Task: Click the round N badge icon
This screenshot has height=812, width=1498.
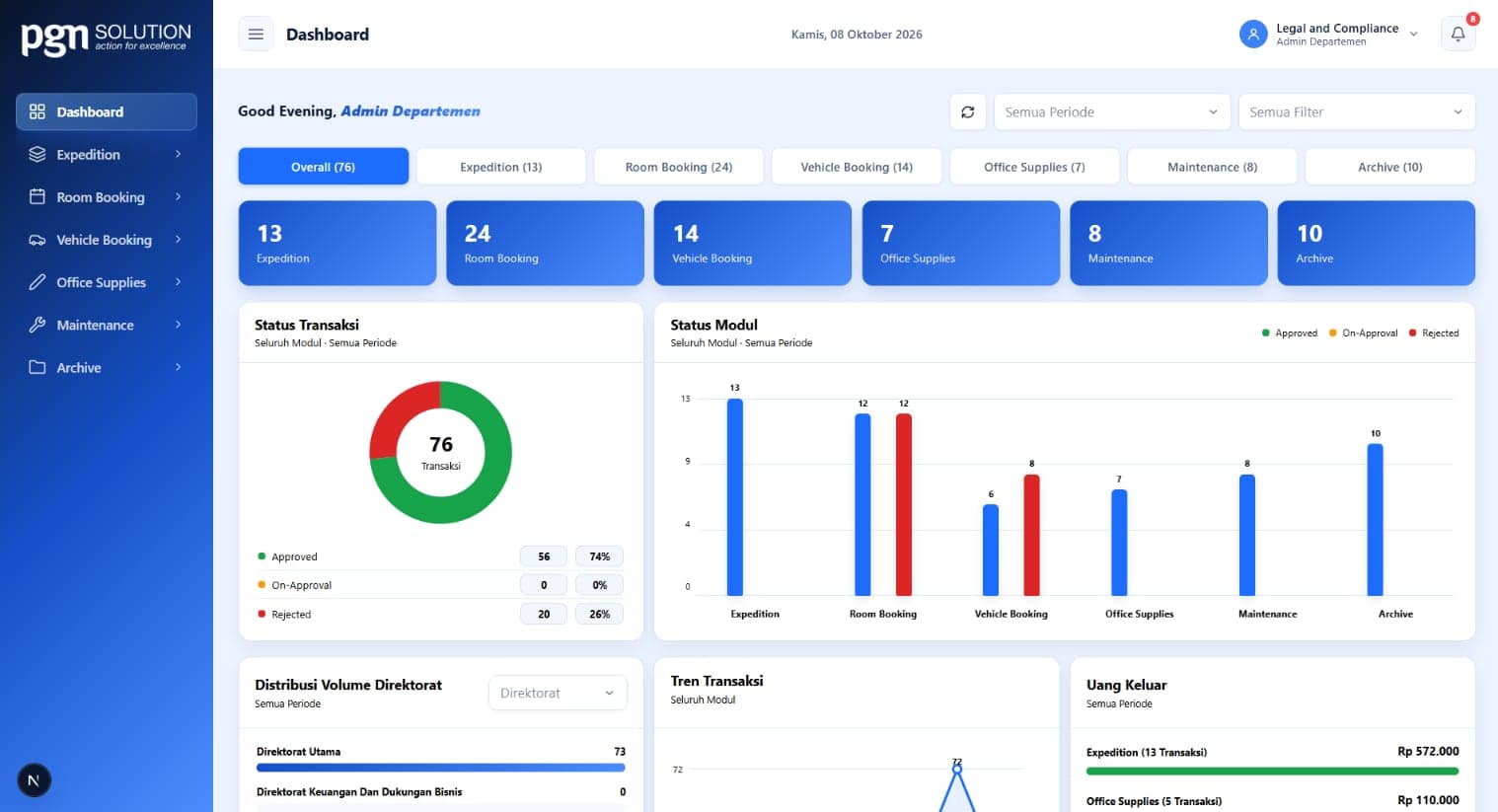Action: point(34,780)
